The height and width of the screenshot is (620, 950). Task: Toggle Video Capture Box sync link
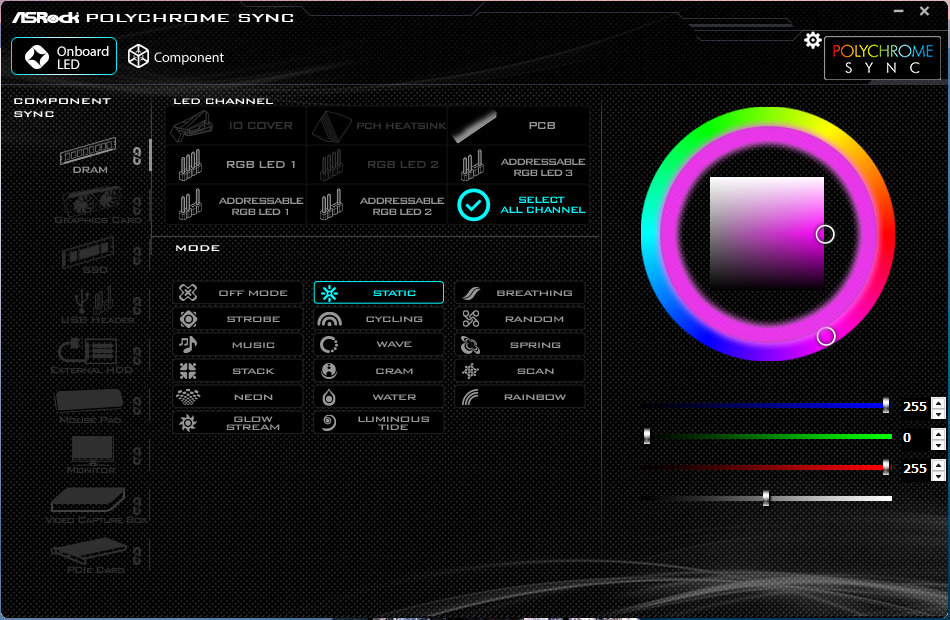138,505
